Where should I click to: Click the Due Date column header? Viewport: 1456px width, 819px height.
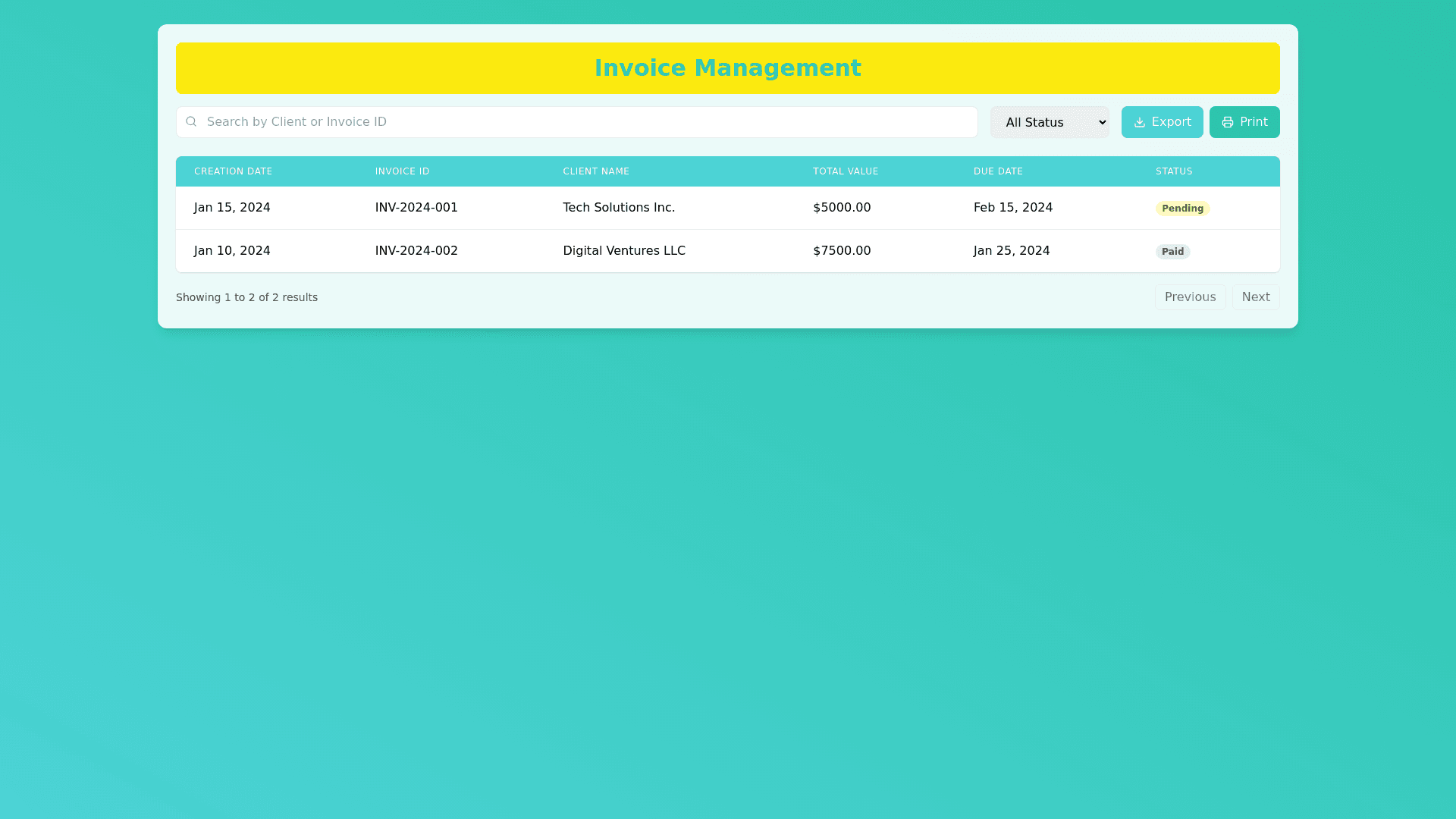click(x=997, y=171)
